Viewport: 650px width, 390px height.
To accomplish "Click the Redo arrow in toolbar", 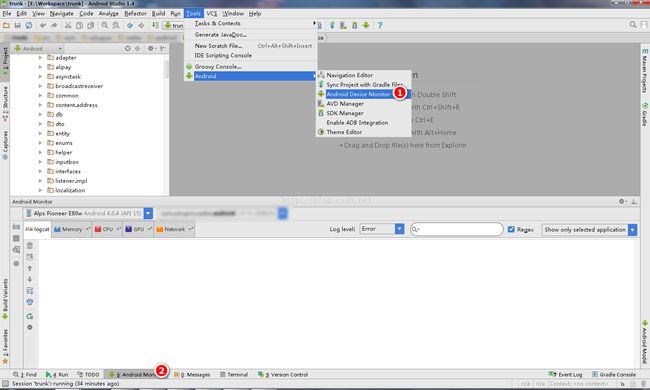I will pyautogui.click(x=54, y=25).
